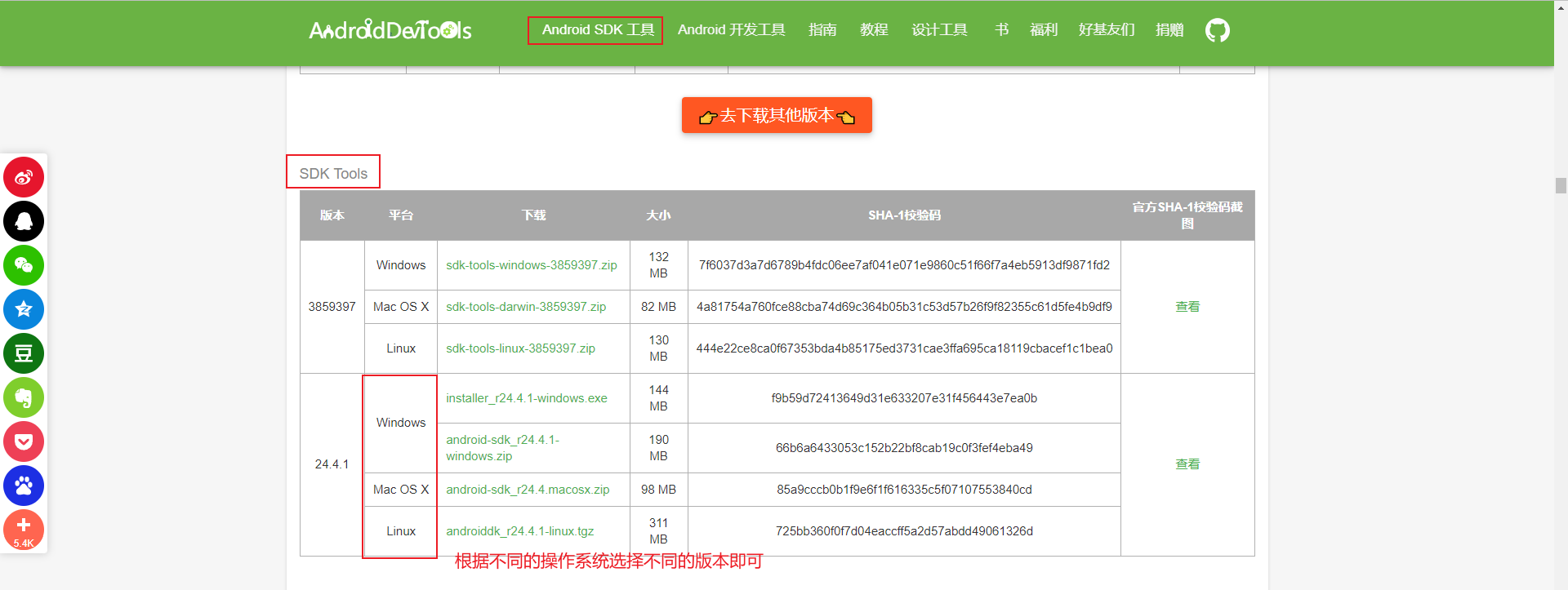The image size is (1568, 590).
Task: Select Android 开发工具 in navigation bar
Action: [x=731, y=30]
